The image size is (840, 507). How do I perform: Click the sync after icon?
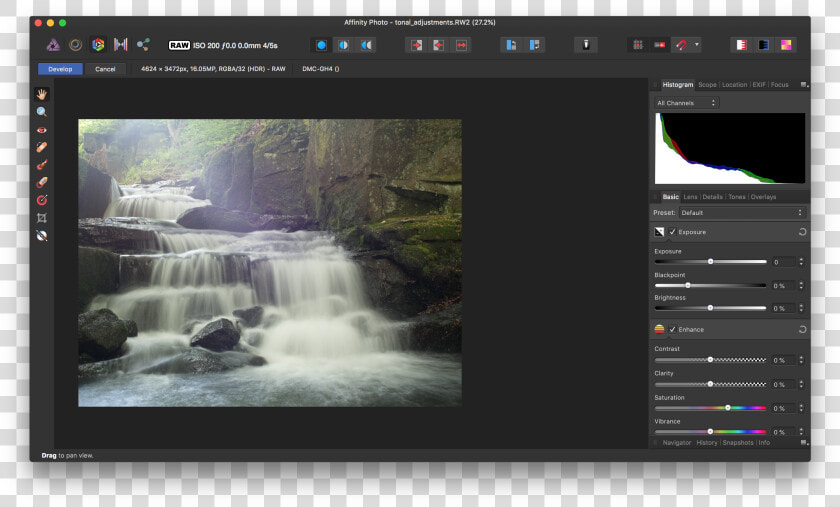click(439, 46)
